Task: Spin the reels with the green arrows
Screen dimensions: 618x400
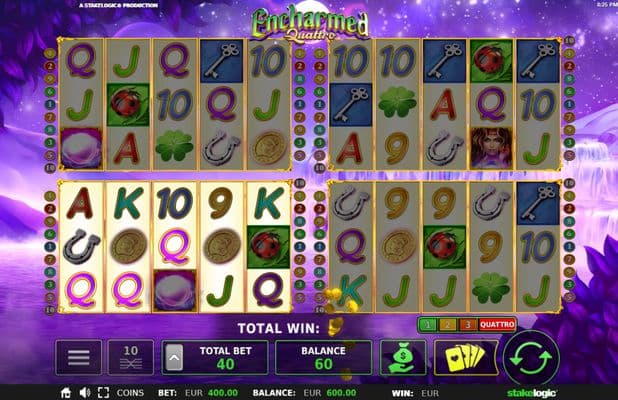Action: tap(531, 358)
